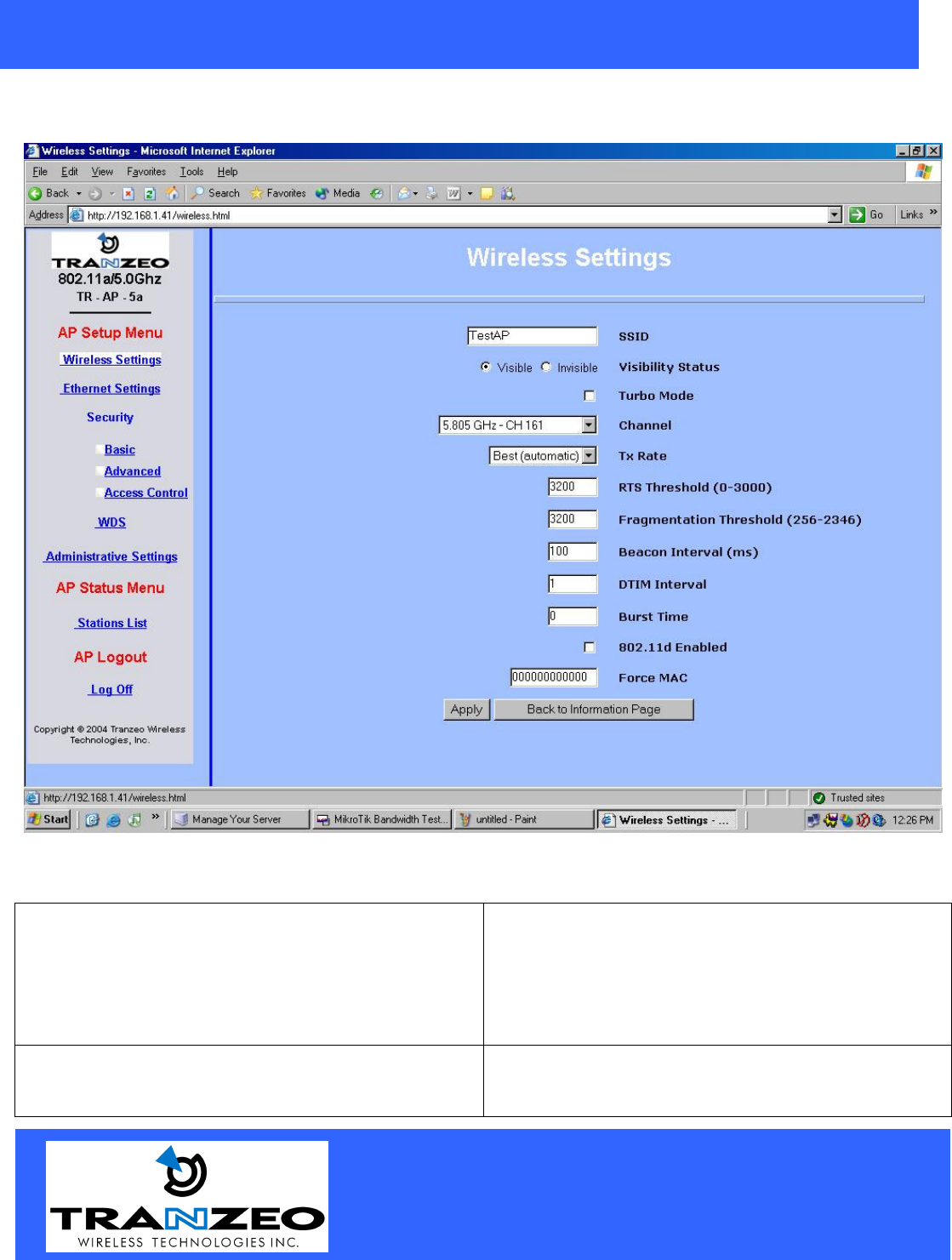This screenshot has width=952, height=1260.
Task: Open the Basic security link
Action: (x=120, y=450)
